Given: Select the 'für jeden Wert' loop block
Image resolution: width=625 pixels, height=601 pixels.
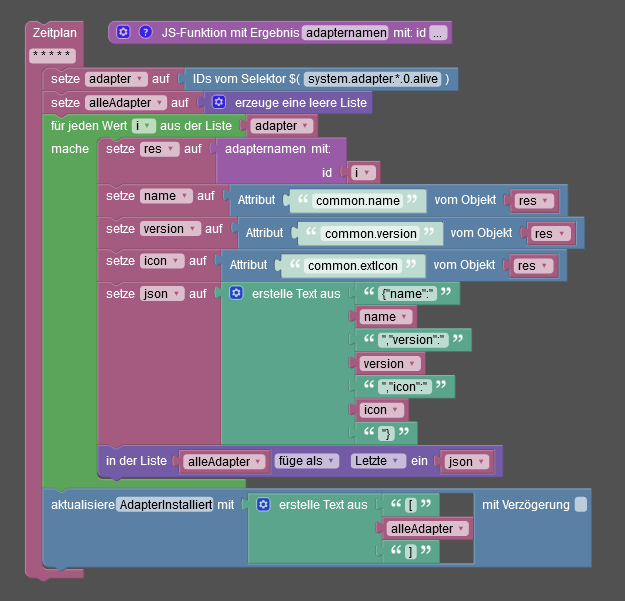Looking at the screenshot, I should point(88,126).
